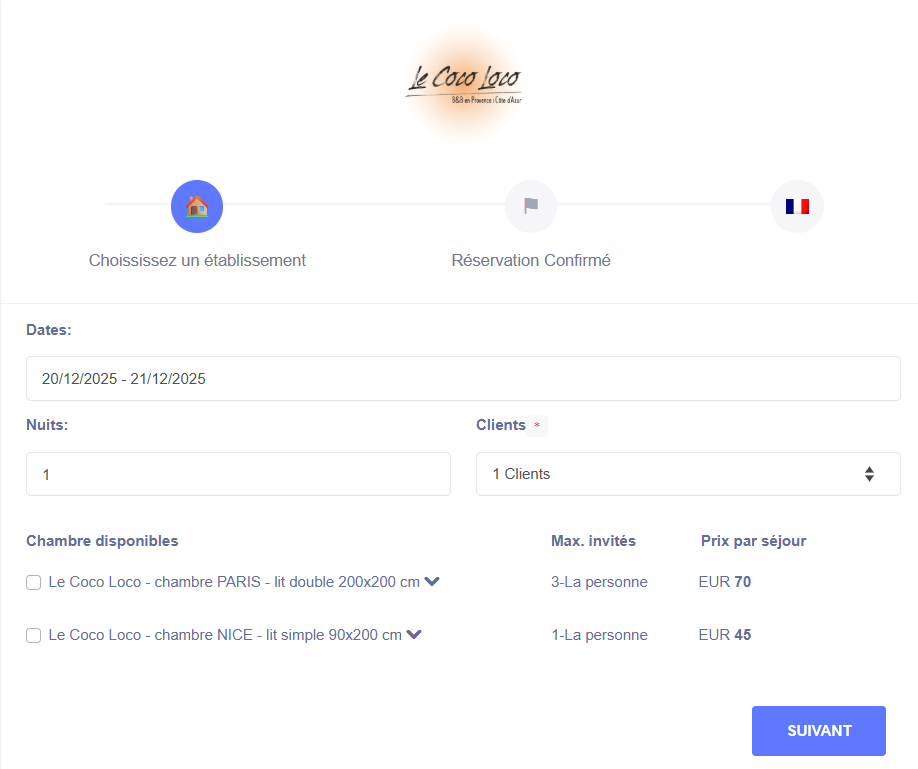The height and width of the screenshot is (769, 918).
Task: Check the chambre PARIS checkbox
Action: (x=34, y=582)
